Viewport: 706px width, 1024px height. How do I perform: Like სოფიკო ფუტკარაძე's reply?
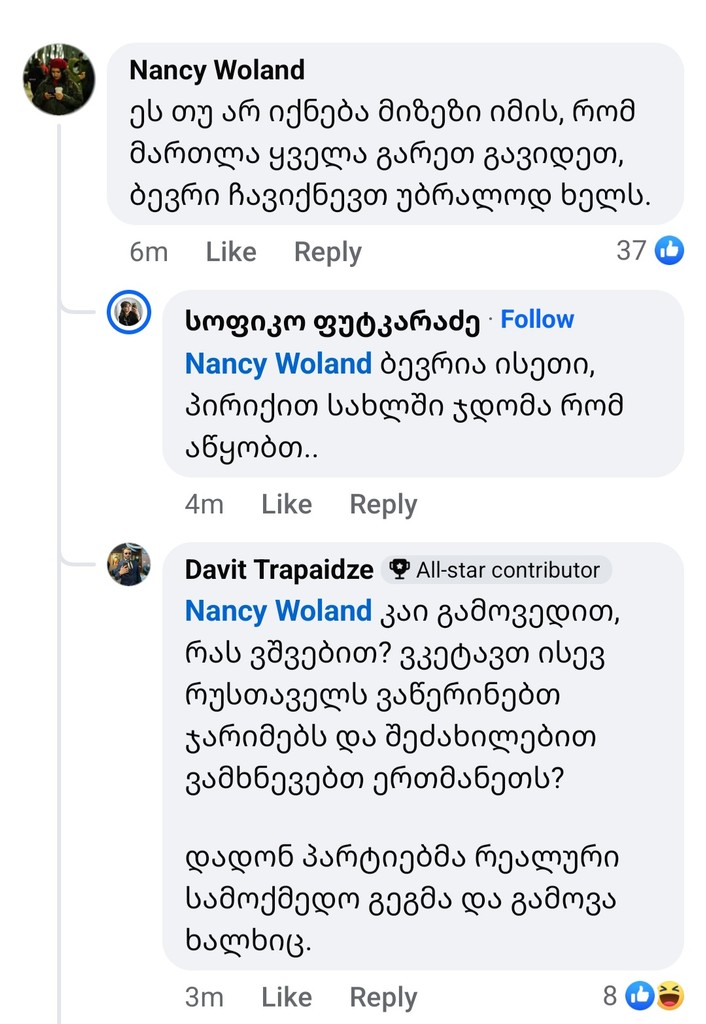click(x=286, y=505)
